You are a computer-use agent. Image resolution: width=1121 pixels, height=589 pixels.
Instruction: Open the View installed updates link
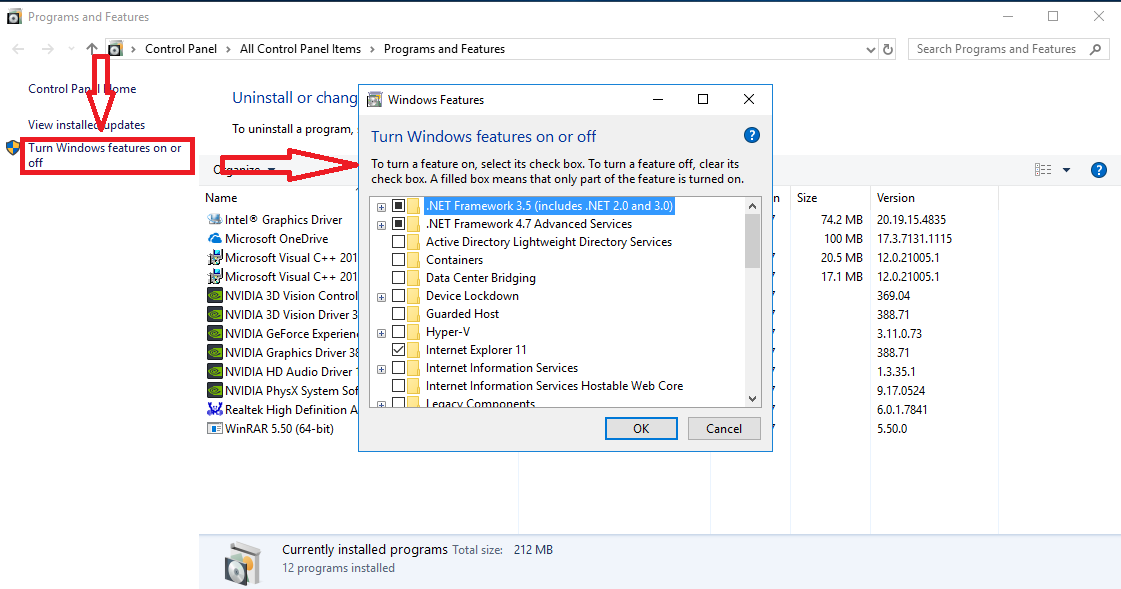(87, 124)
